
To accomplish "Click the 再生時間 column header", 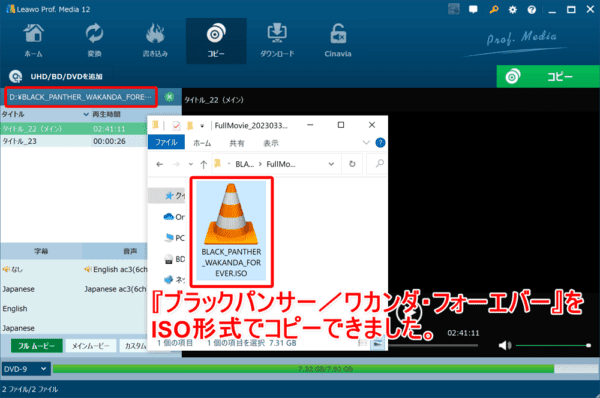I will coord(106,114).
